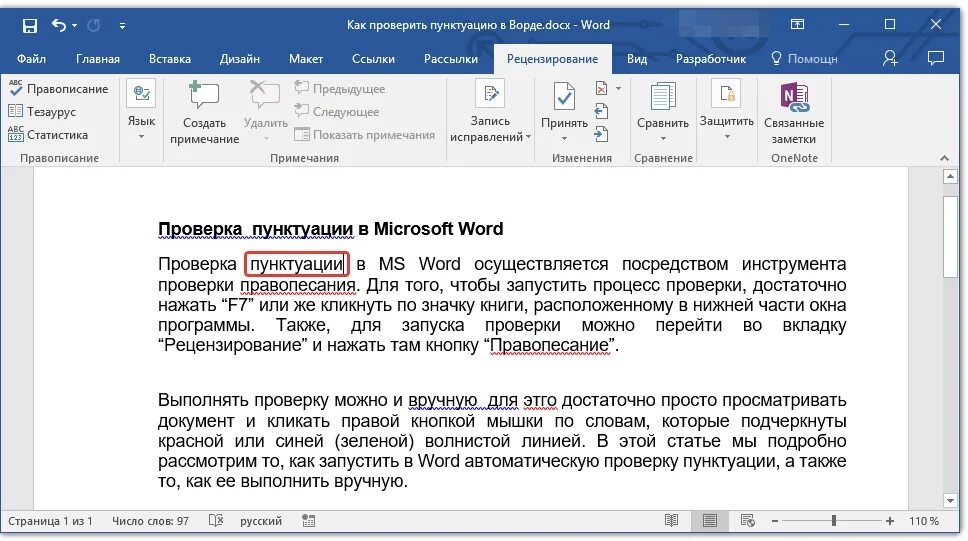The image size is (968, 541).
Task: Expand the reject change dropdown arrow
Action: tap(618, 88)
